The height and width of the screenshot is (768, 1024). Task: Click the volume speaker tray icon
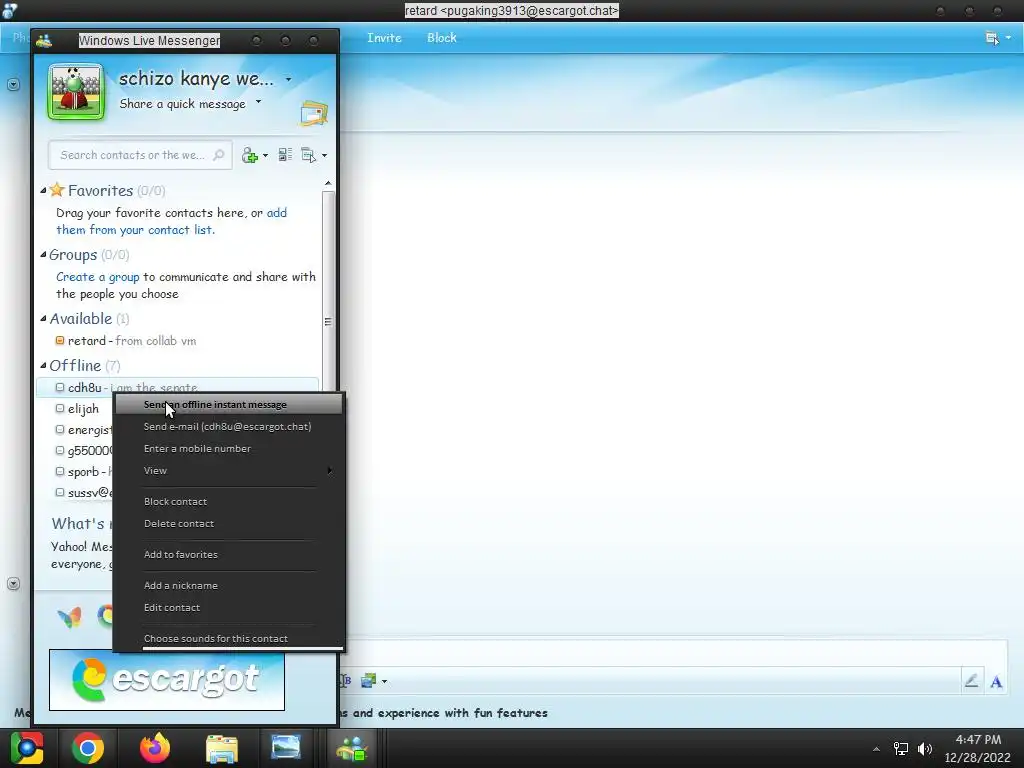pyautogui.click(x=925, y=748)
